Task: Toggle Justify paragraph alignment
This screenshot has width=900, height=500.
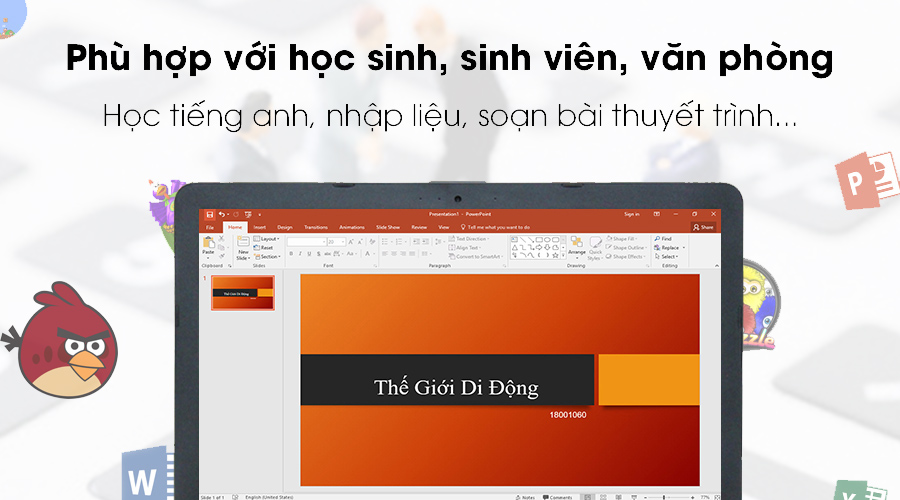Action: (412, 254)
